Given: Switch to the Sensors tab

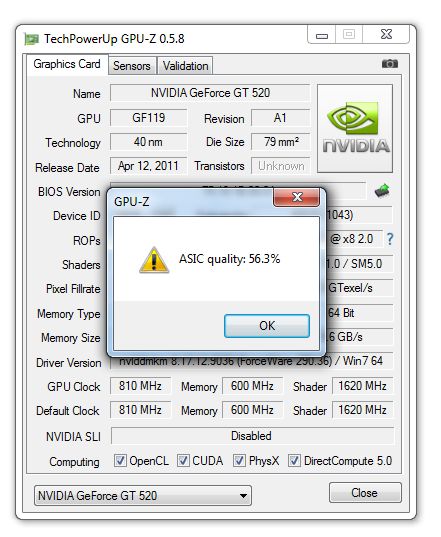Looking at the screenshot, I should 132,65.
